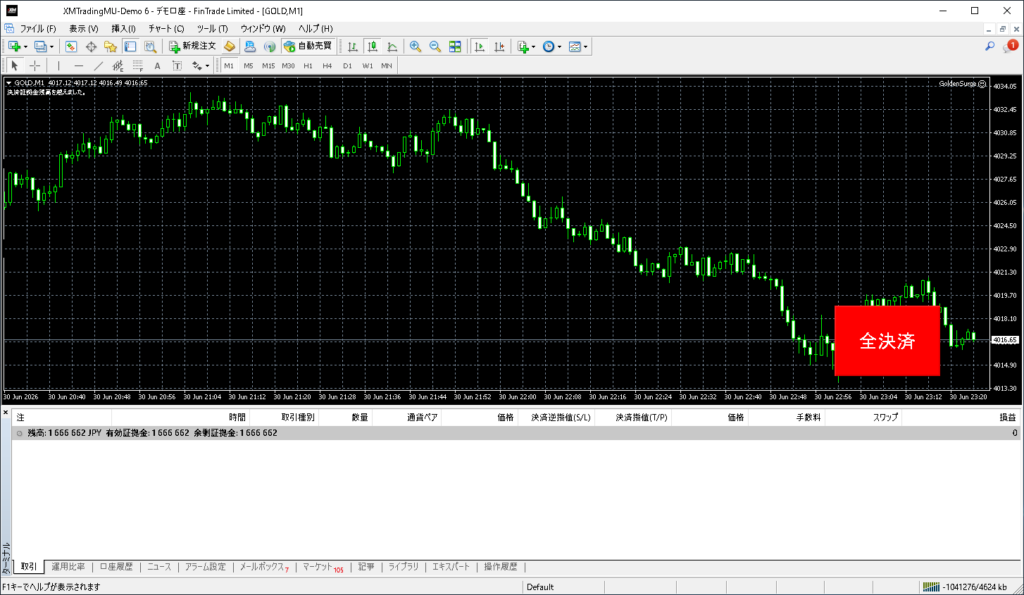Switch to エキスパート tab

coord(451,567)
